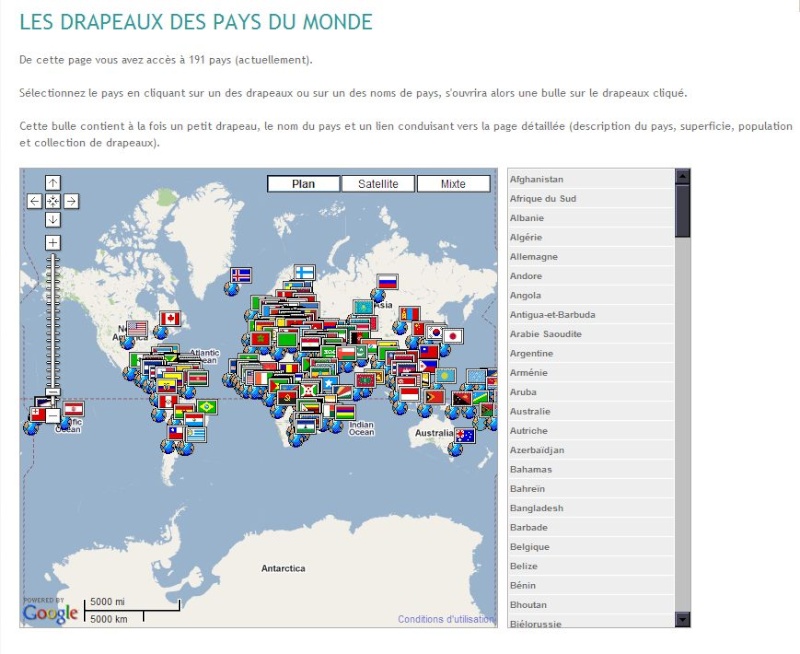Image resolution: width=800 pixels, height=654 pixels.
Task: Choose Bahreïn from the country list
Action: pyautogui.click(x=591, y=489)
